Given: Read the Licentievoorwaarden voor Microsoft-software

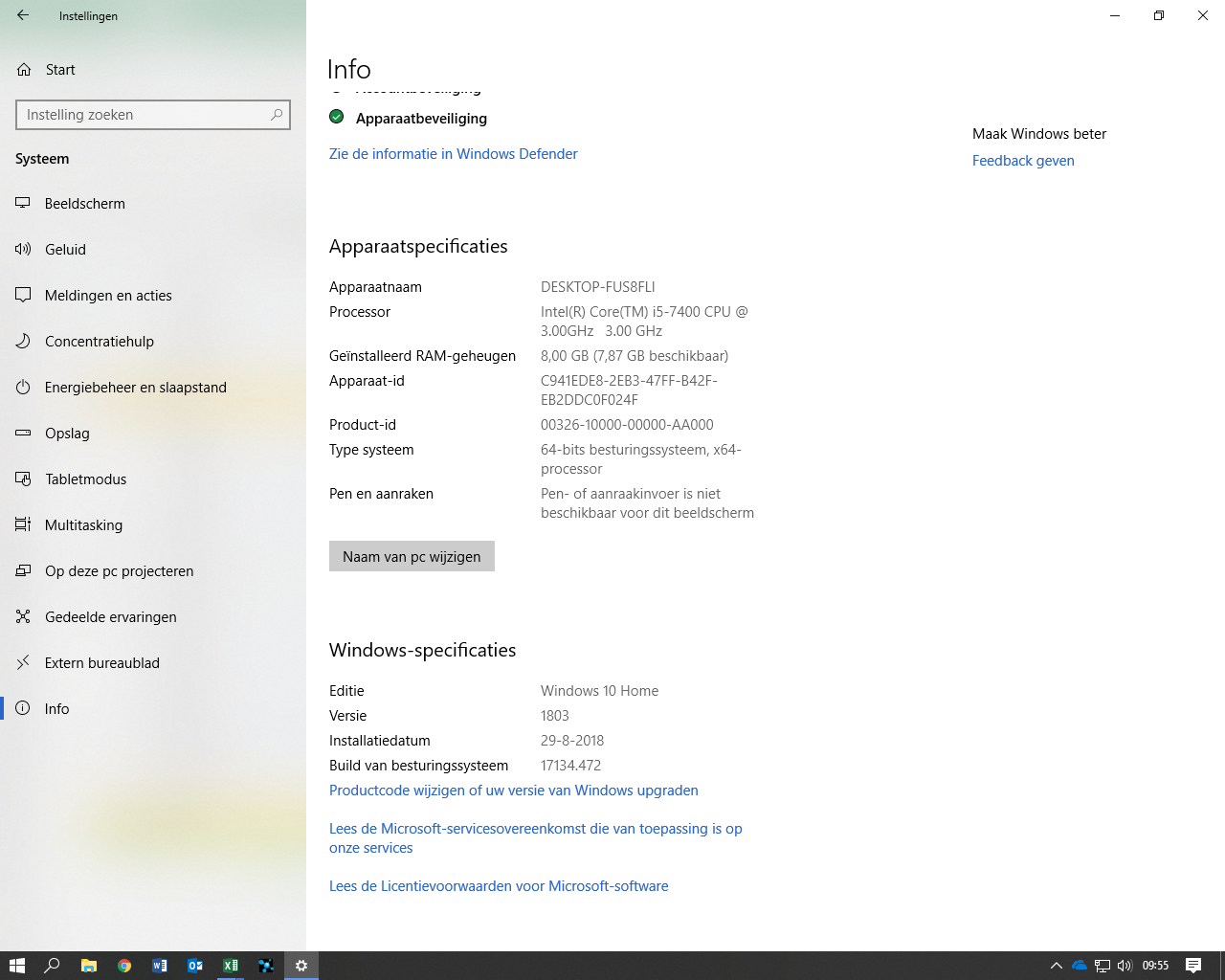Looking at the screenshot, I should point(498,886).
